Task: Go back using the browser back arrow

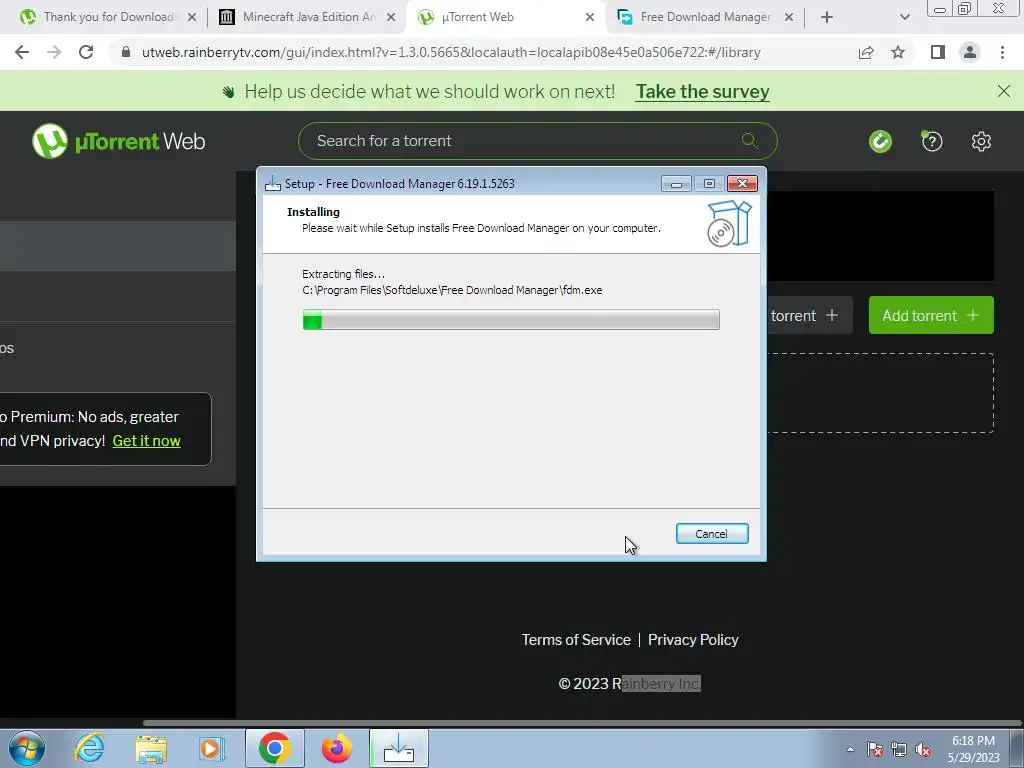Action: click(x=22, y=52)
